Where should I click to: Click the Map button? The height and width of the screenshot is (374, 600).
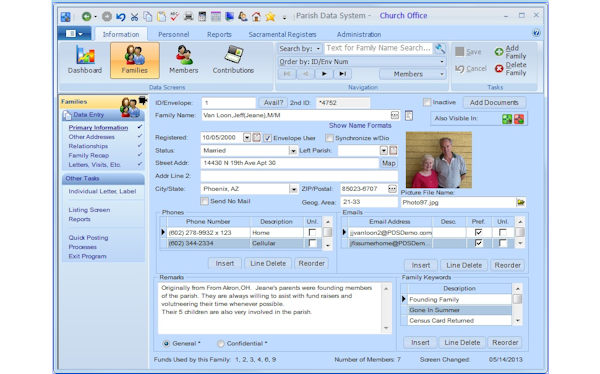click(388, 163)
